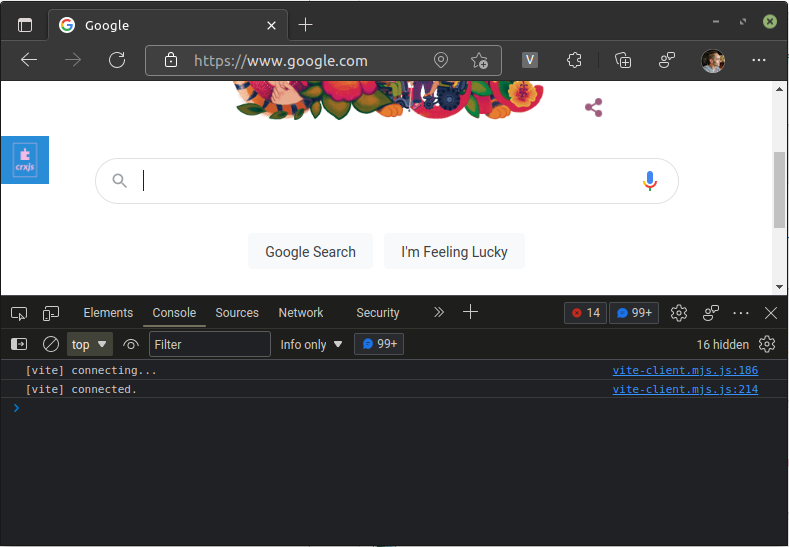Share the Google Doodle
Viewport: 789px width, 547px height.
click(594, 107)
